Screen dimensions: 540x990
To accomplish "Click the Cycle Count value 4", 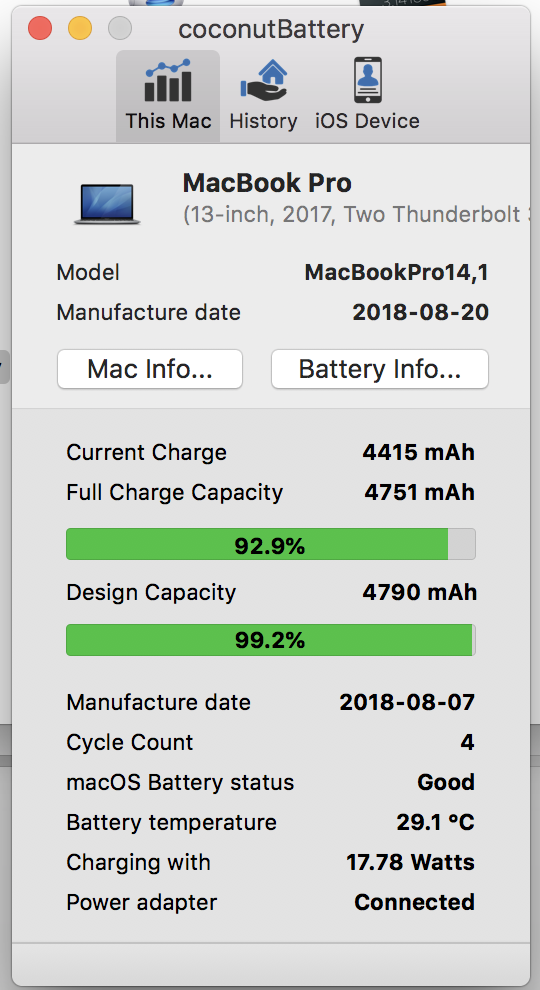I will point(467,742).
